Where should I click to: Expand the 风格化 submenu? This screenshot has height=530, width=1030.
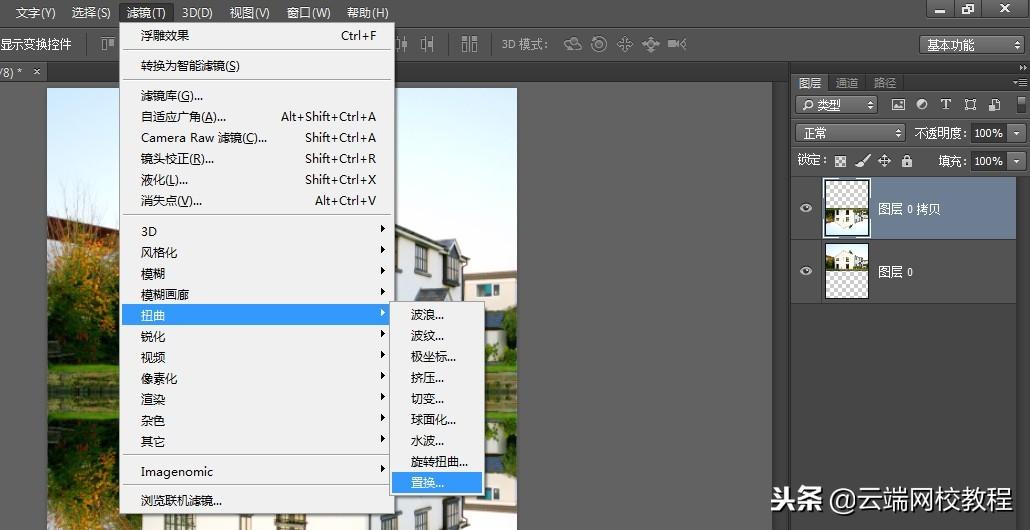click(x=257, y=252)
